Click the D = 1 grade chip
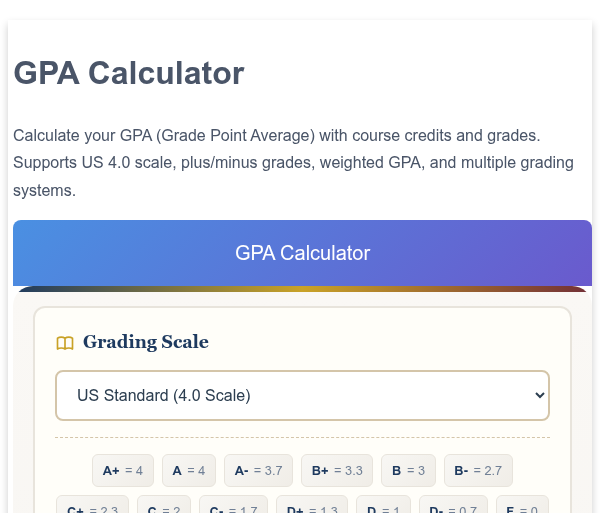Viewport: 600px width, 513px height. pos(383,504)
